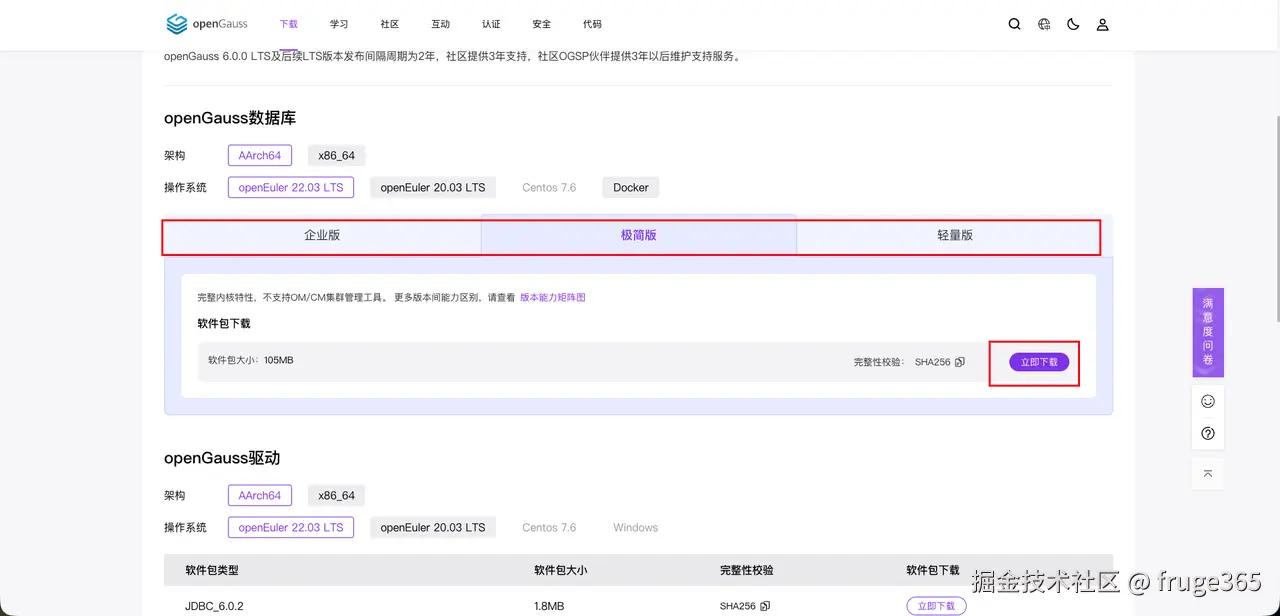Open the 下载 menu

288,24
